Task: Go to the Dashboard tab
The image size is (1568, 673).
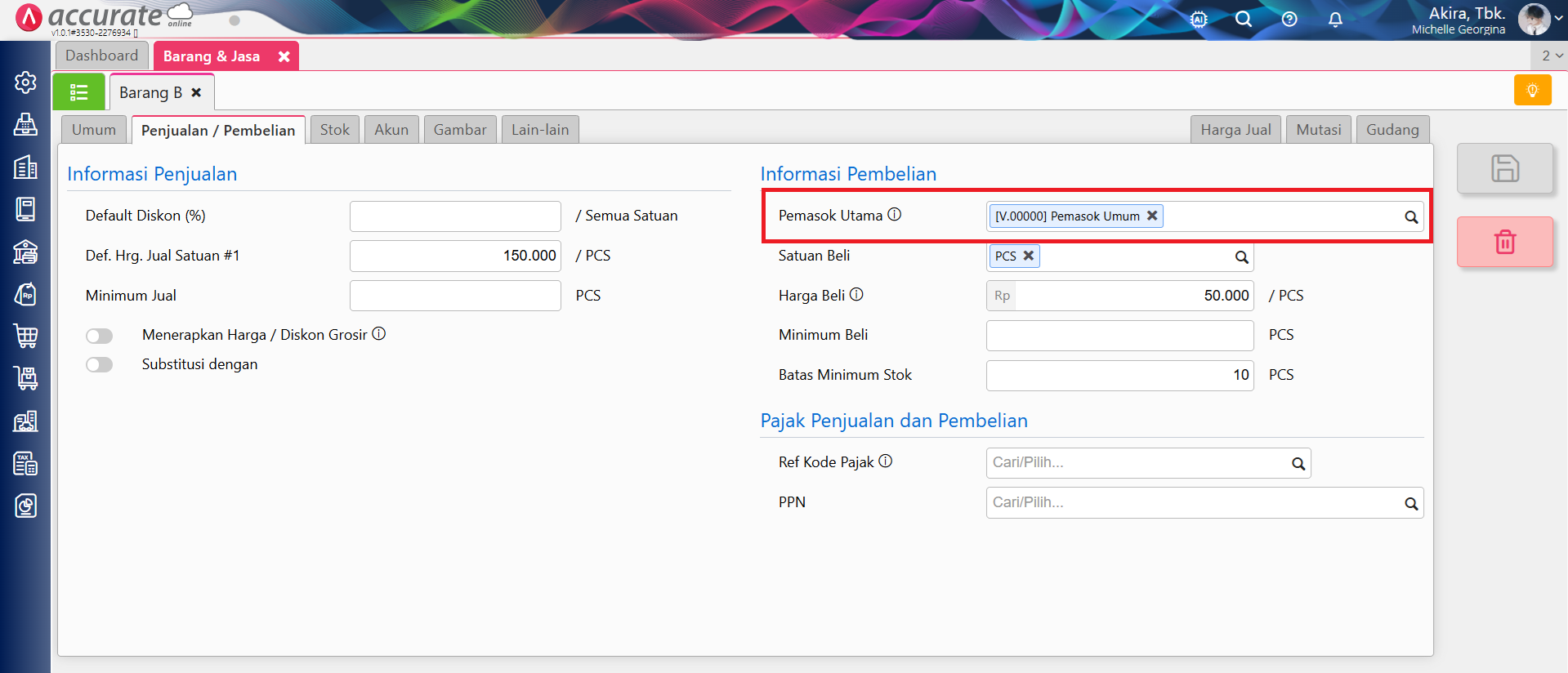Action: point(102,56)
